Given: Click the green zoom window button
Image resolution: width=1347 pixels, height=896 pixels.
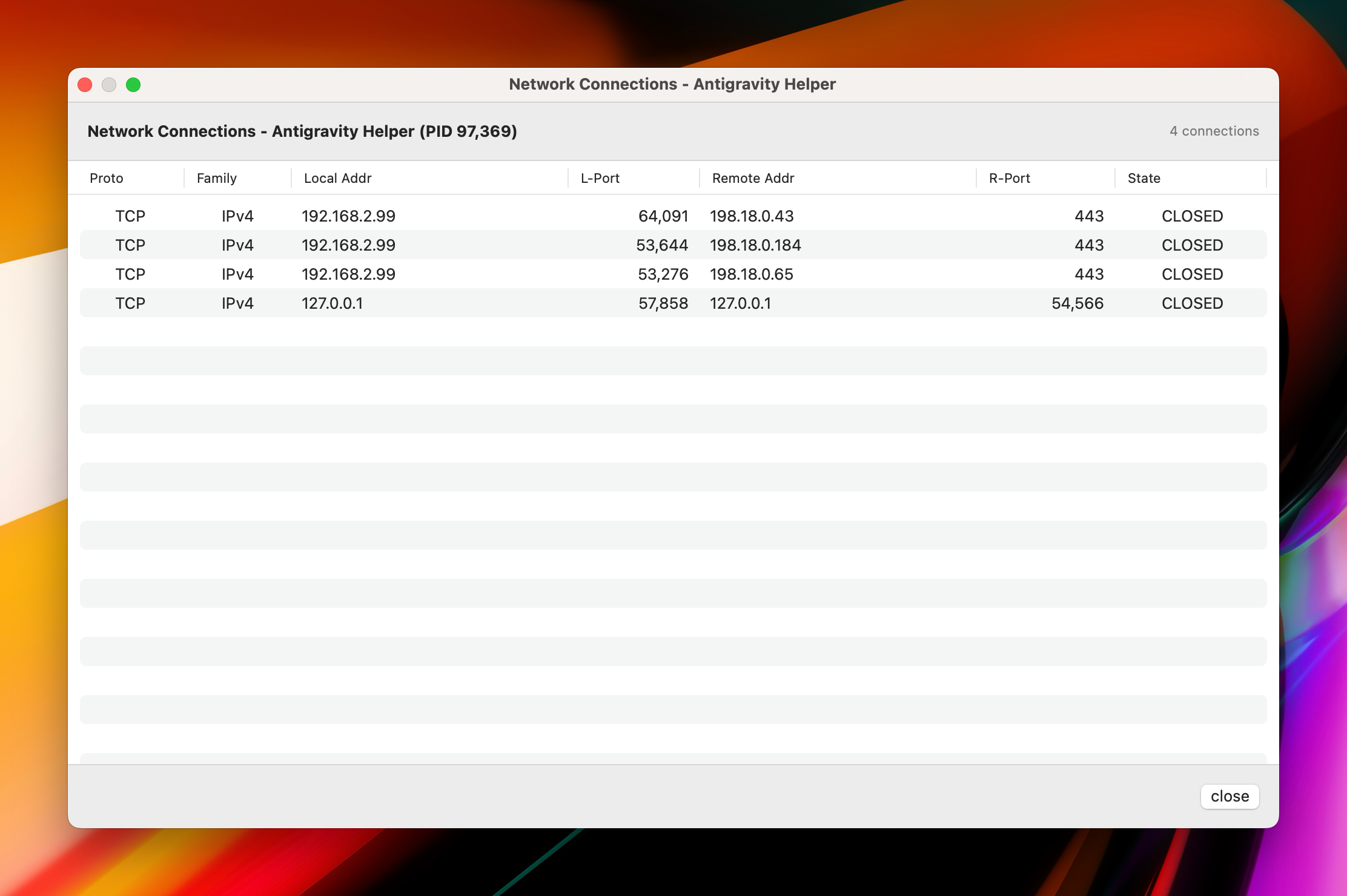Looking at the screenshot, I should pos(133,85).
